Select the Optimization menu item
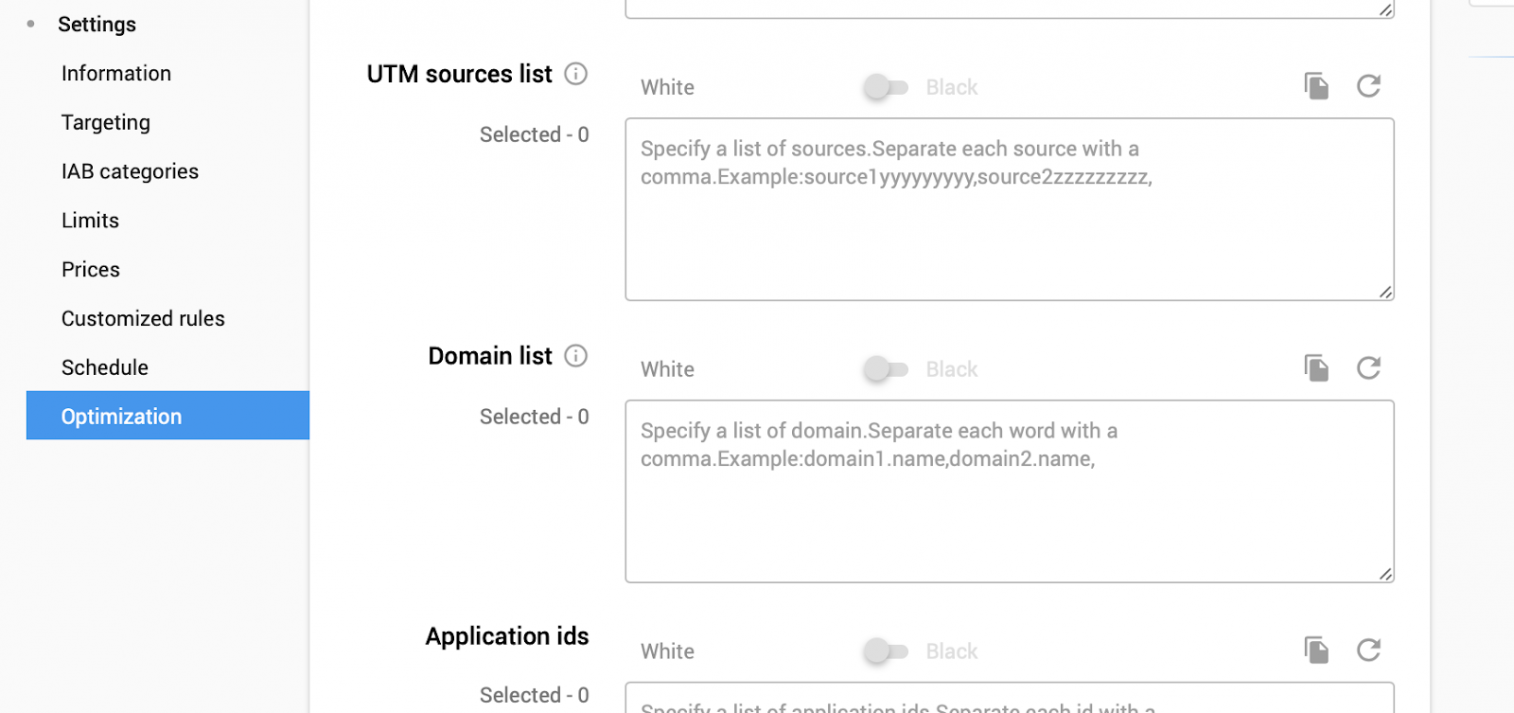Image resolution: width=1514 pixels, height=713 pixels. pos(168,415)
